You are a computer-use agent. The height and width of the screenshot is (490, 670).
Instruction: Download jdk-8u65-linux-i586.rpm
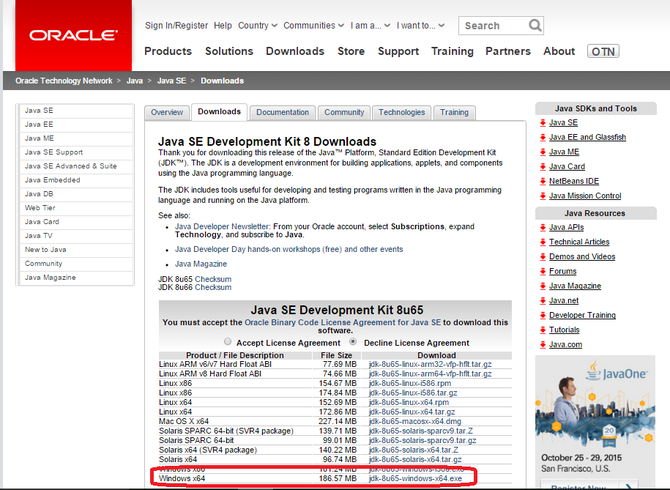point(410,383)
